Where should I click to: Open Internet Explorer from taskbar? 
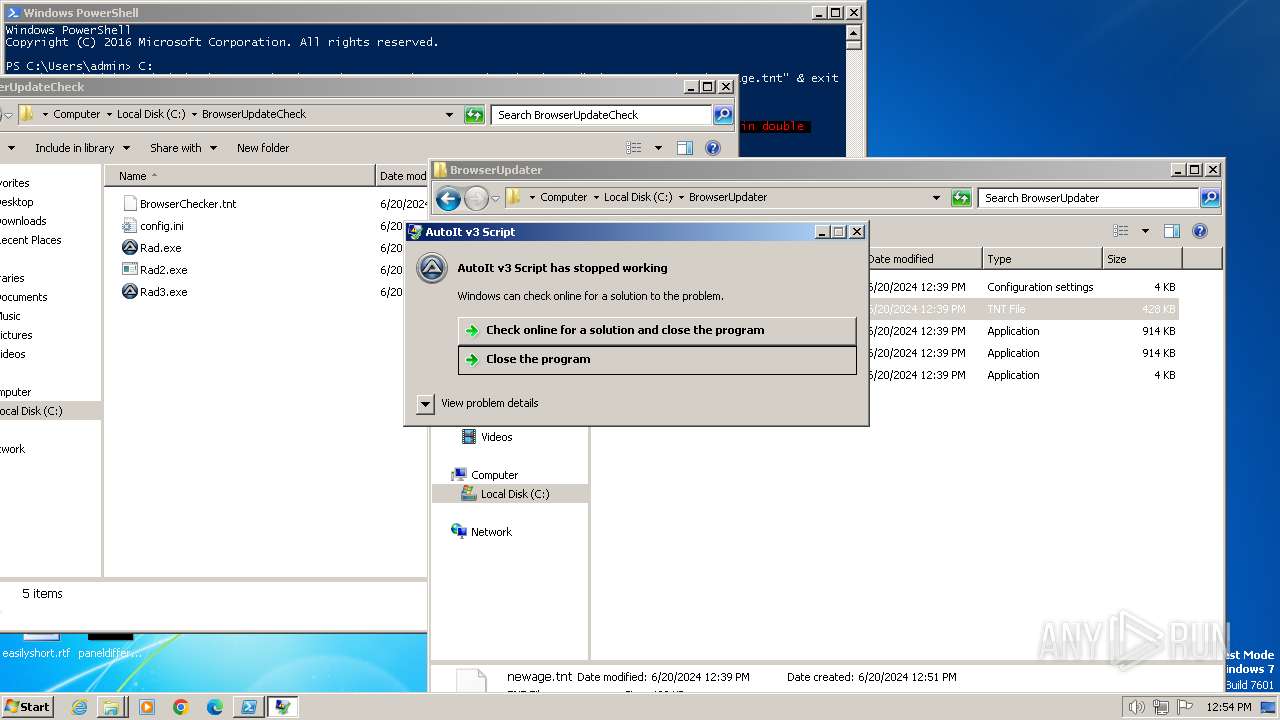tap(79, 707)
